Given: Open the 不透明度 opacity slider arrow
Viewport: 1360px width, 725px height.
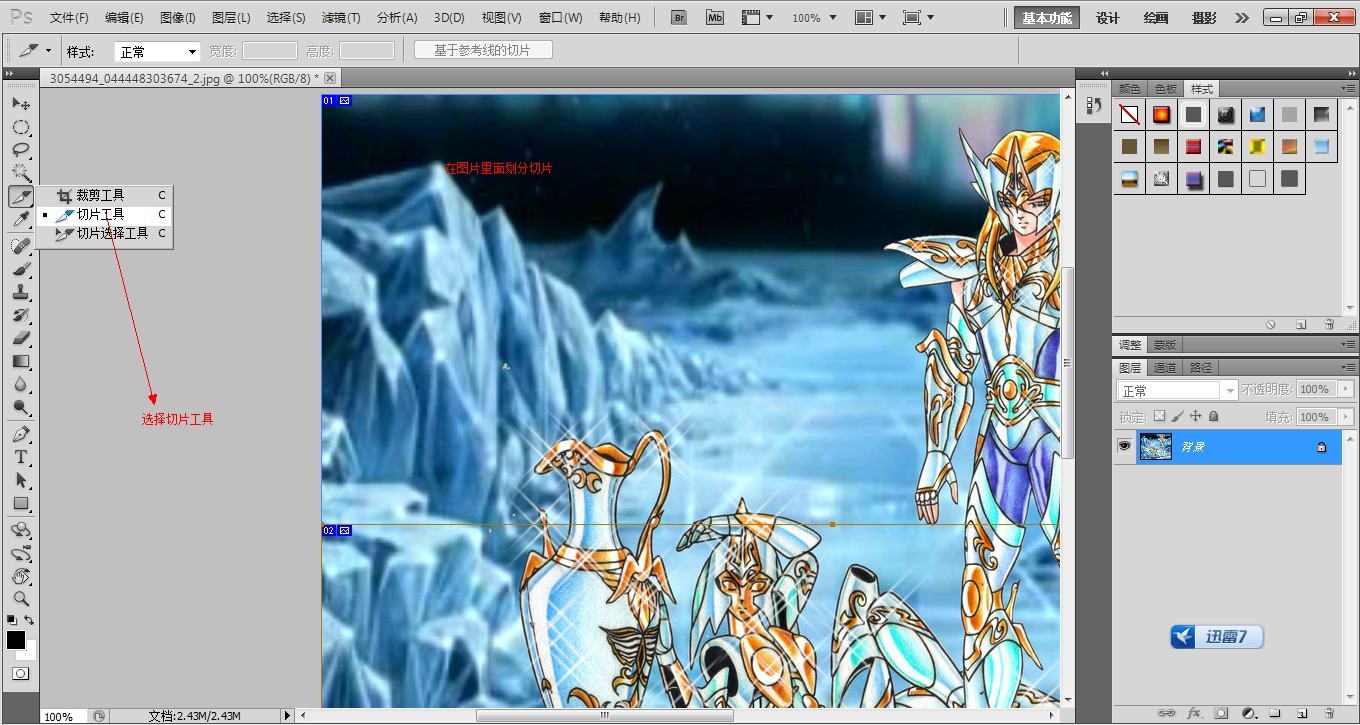Looking at the screenshot, I should (1346, 389).
